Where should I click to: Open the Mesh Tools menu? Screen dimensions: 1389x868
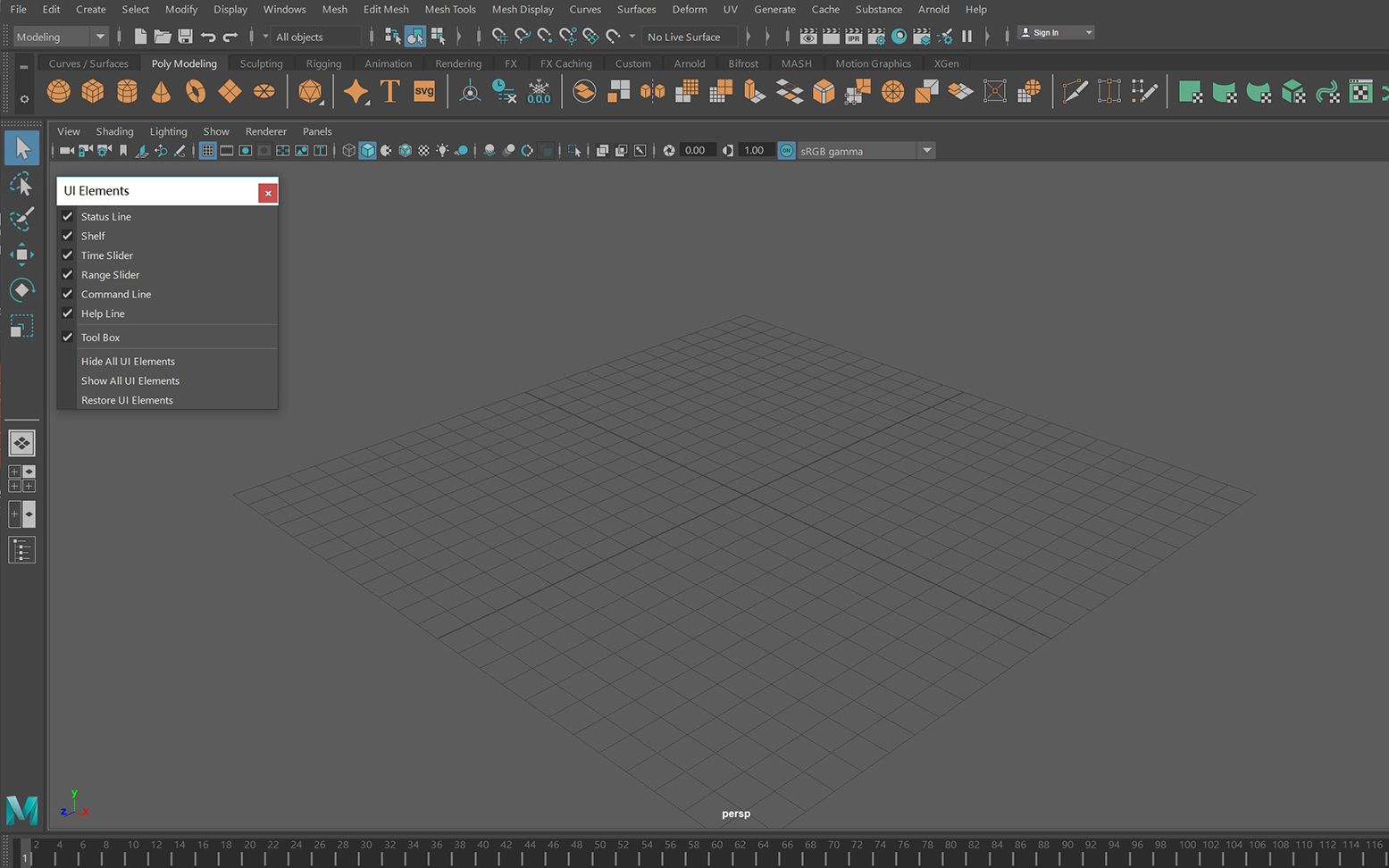coord(449,10)
